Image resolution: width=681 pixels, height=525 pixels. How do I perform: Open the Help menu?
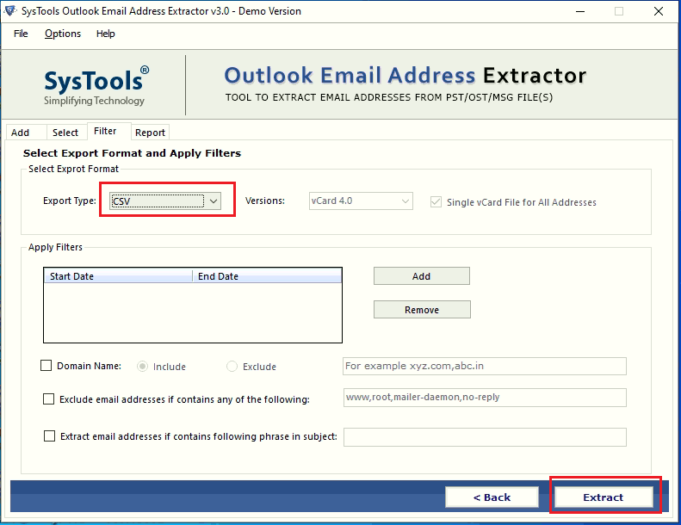(106, 34)
